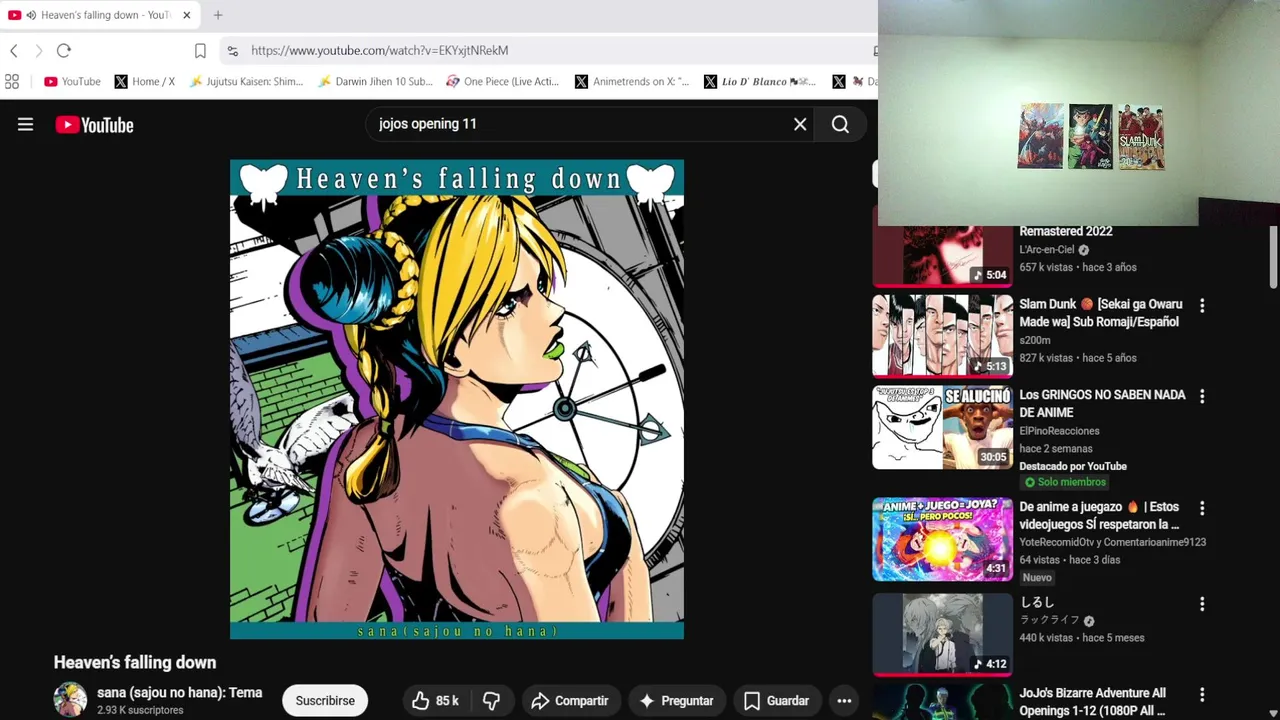Click the Compartir share button
Screen dimensions: 1280x720
point(570,701)
